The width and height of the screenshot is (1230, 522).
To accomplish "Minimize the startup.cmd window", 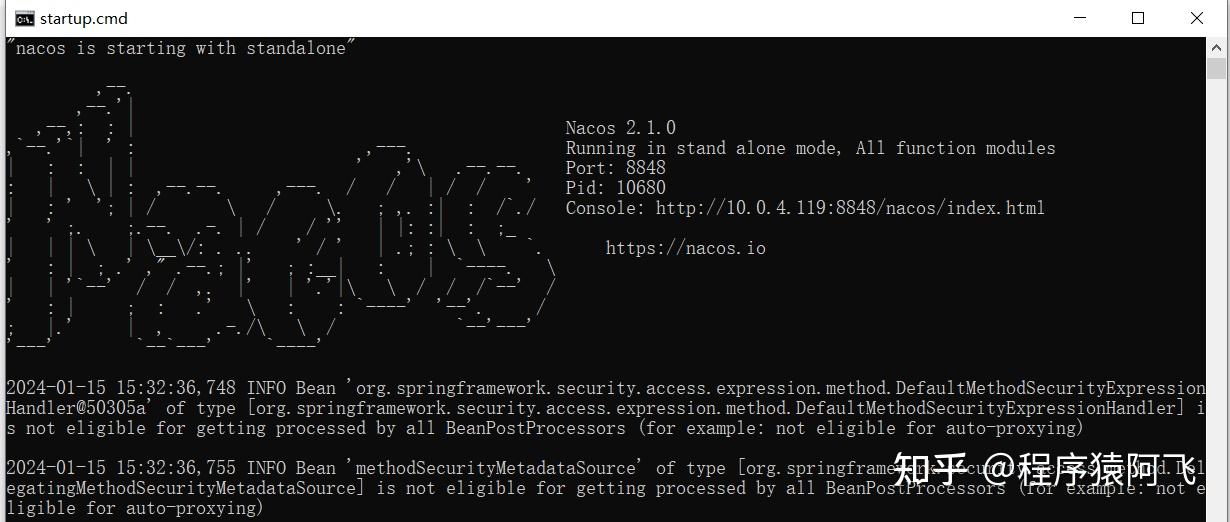I will click(1080, 18).
